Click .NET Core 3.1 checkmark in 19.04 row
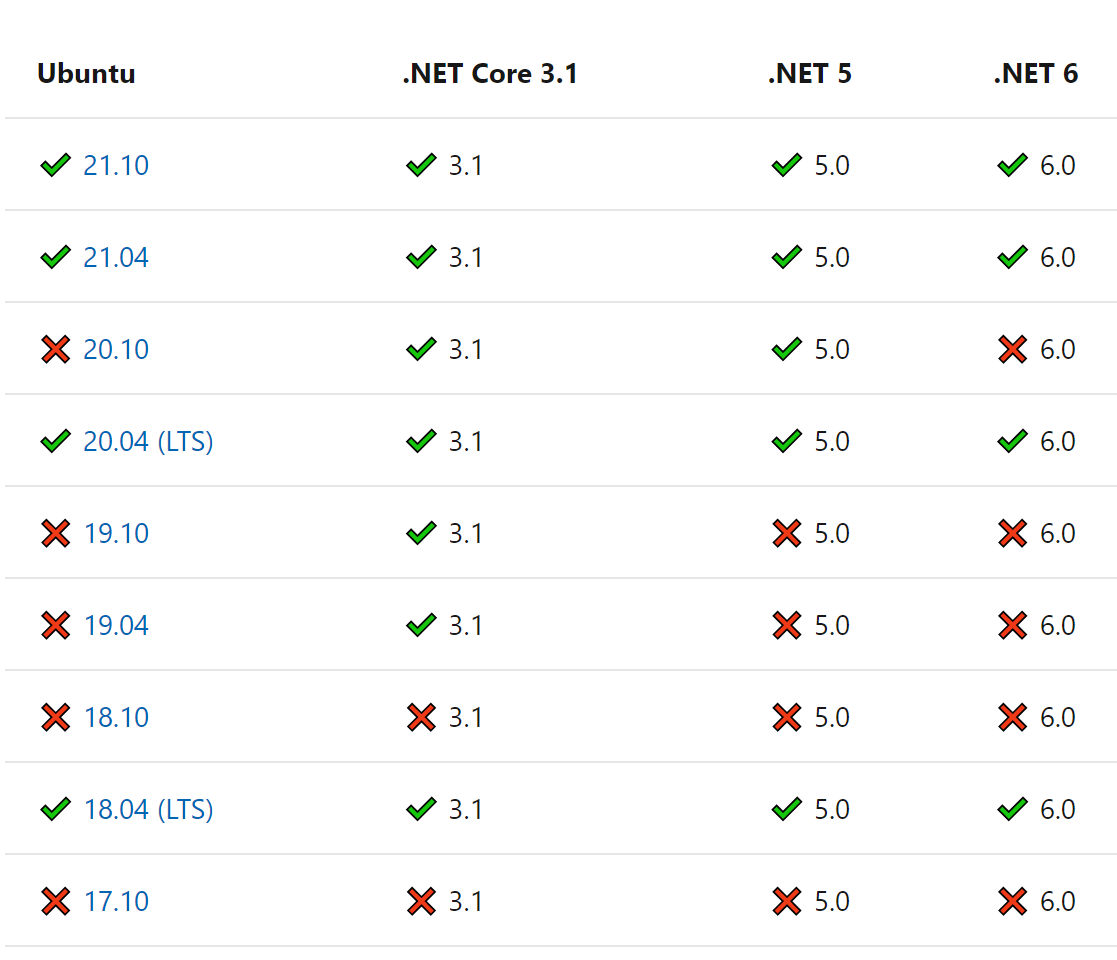The image size is (1117, 960). pos(421,625)
